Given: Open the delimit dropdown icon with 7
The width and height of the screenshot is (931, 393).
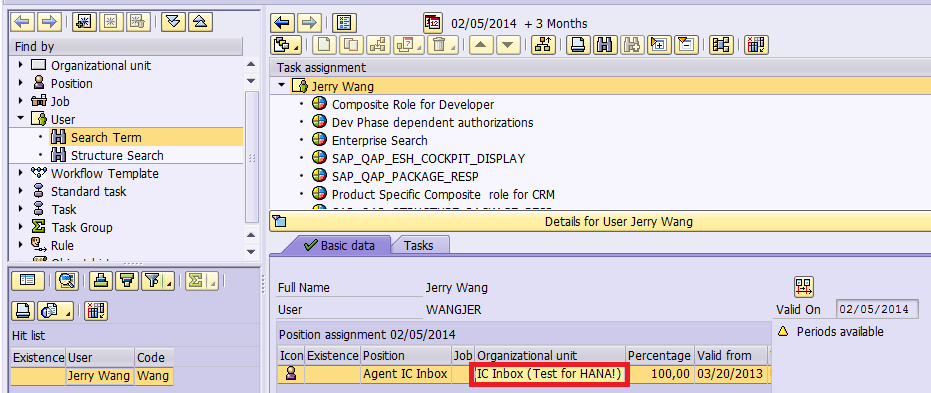Looking at the screenshot, I should 409,44.
